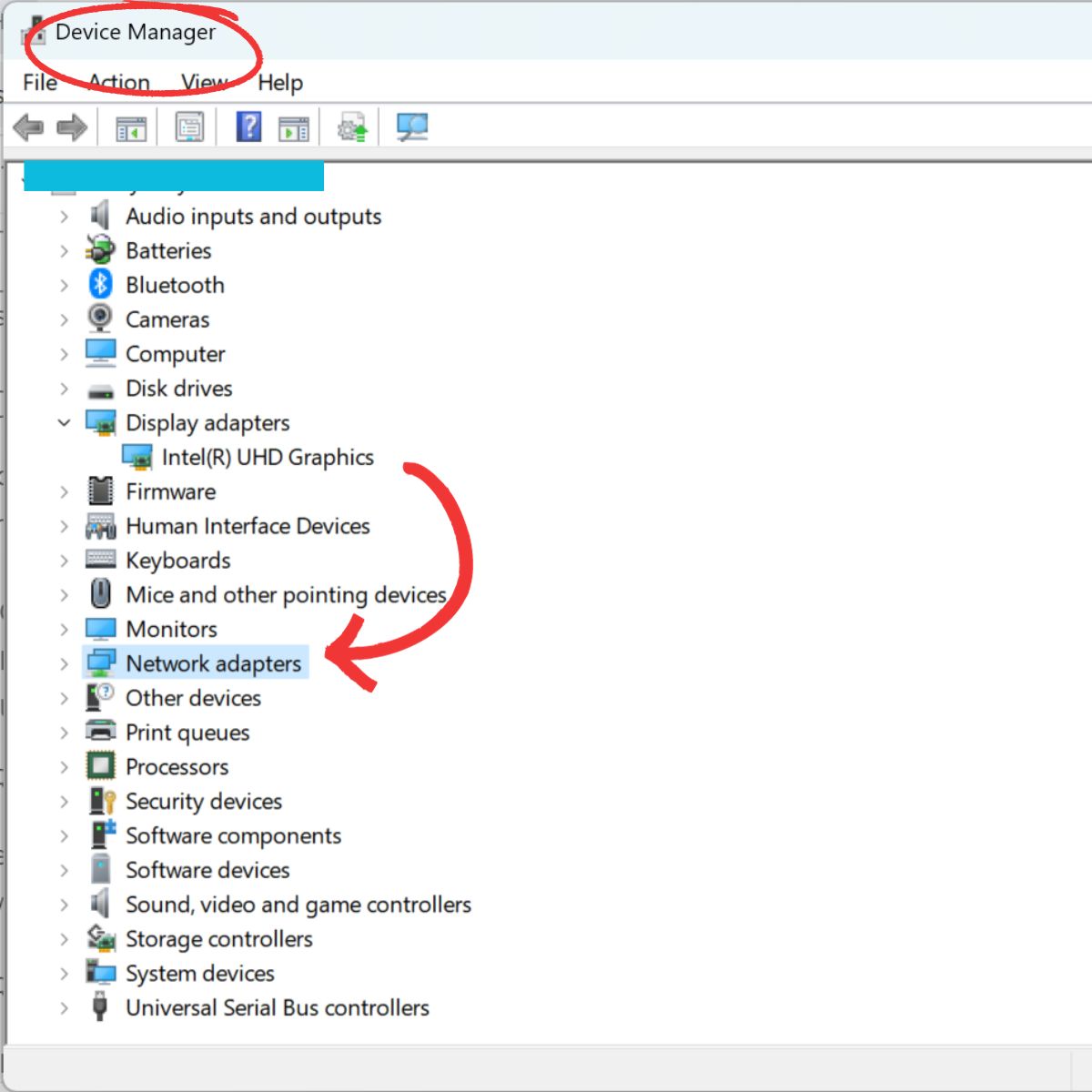1092x1092 pixels.
Task: Click the System devices folder icon
Action: coord(101,972)
